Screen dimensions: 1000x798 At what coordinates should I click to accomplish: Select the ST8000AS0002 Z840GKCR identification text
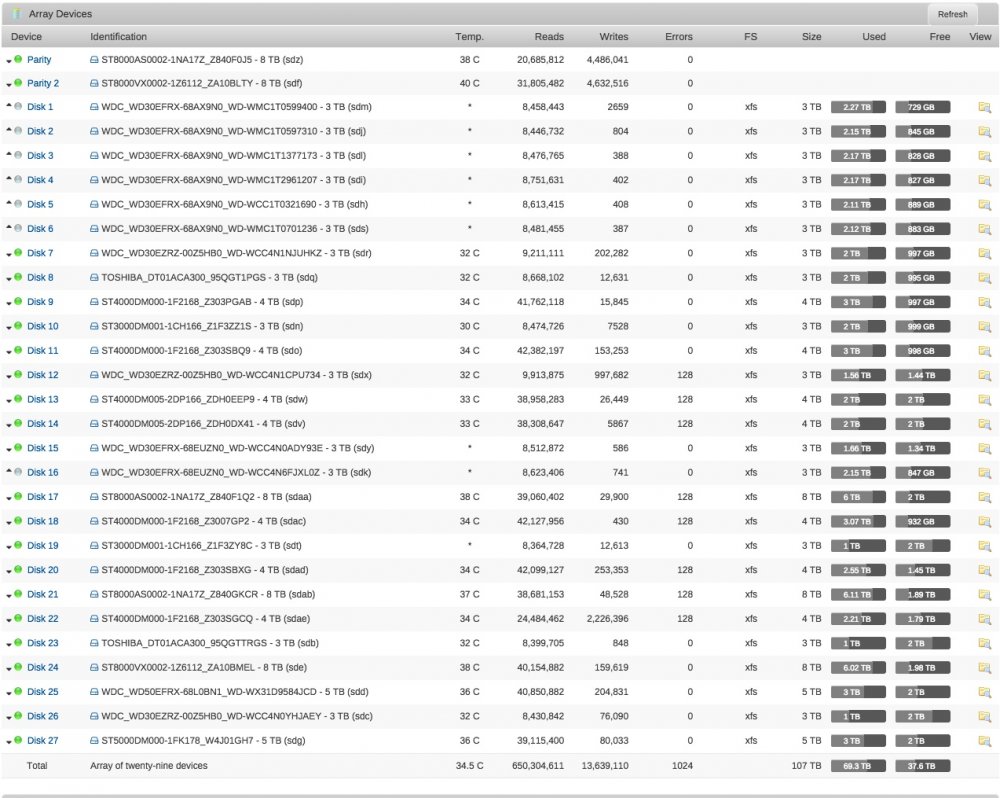(209, 594)
